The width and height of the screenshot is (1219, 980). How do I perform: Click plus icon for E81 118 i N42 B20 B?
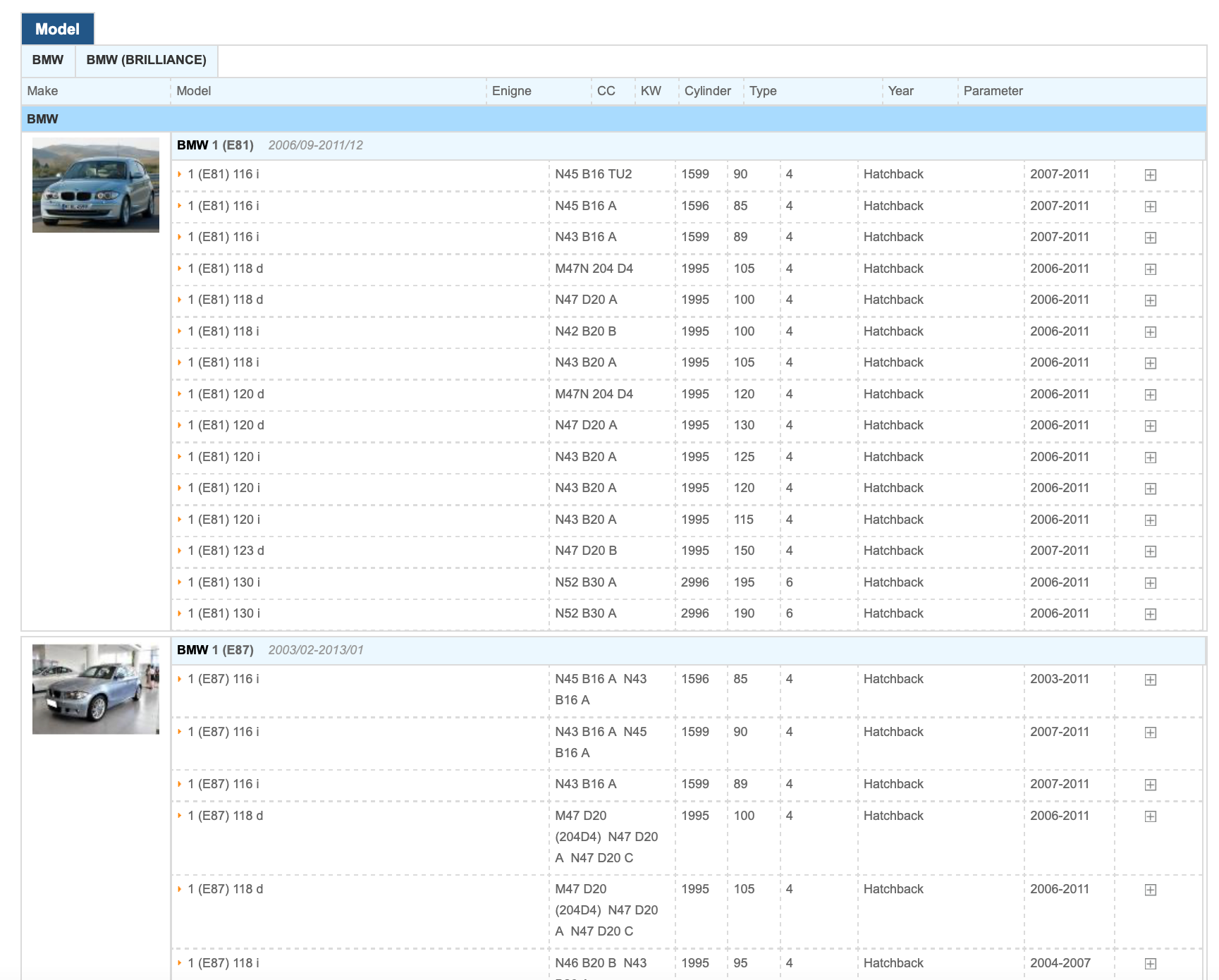[x=1150, y=332]
